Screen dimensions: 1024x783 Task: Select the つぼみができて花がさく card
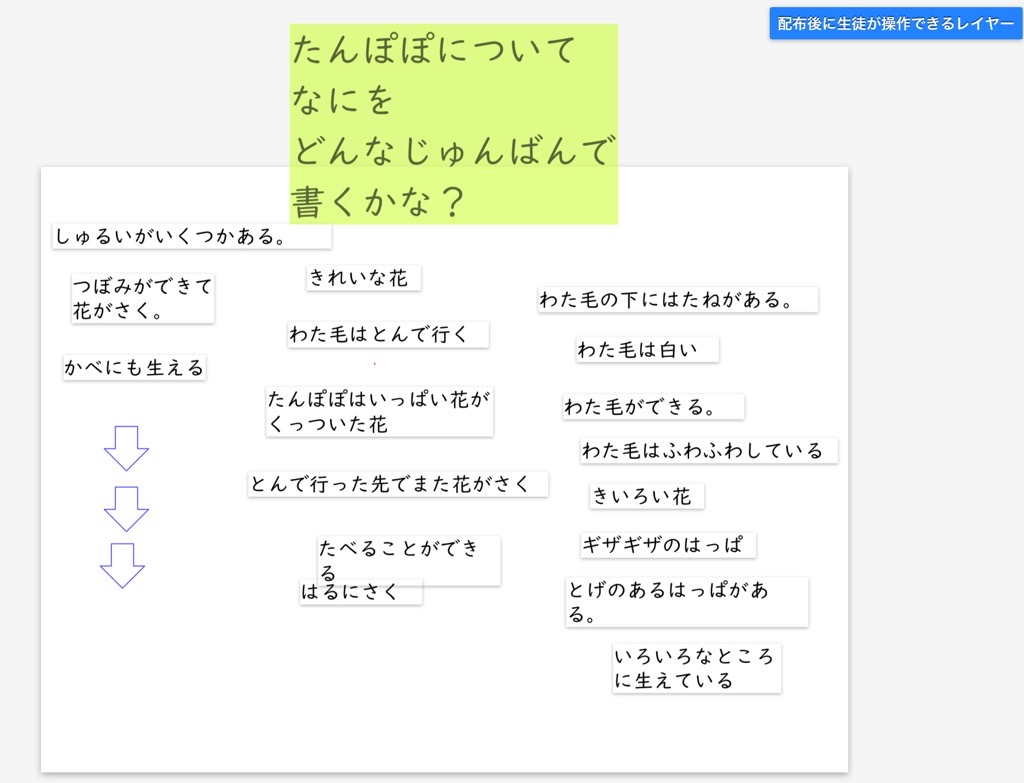pos(142,299)
